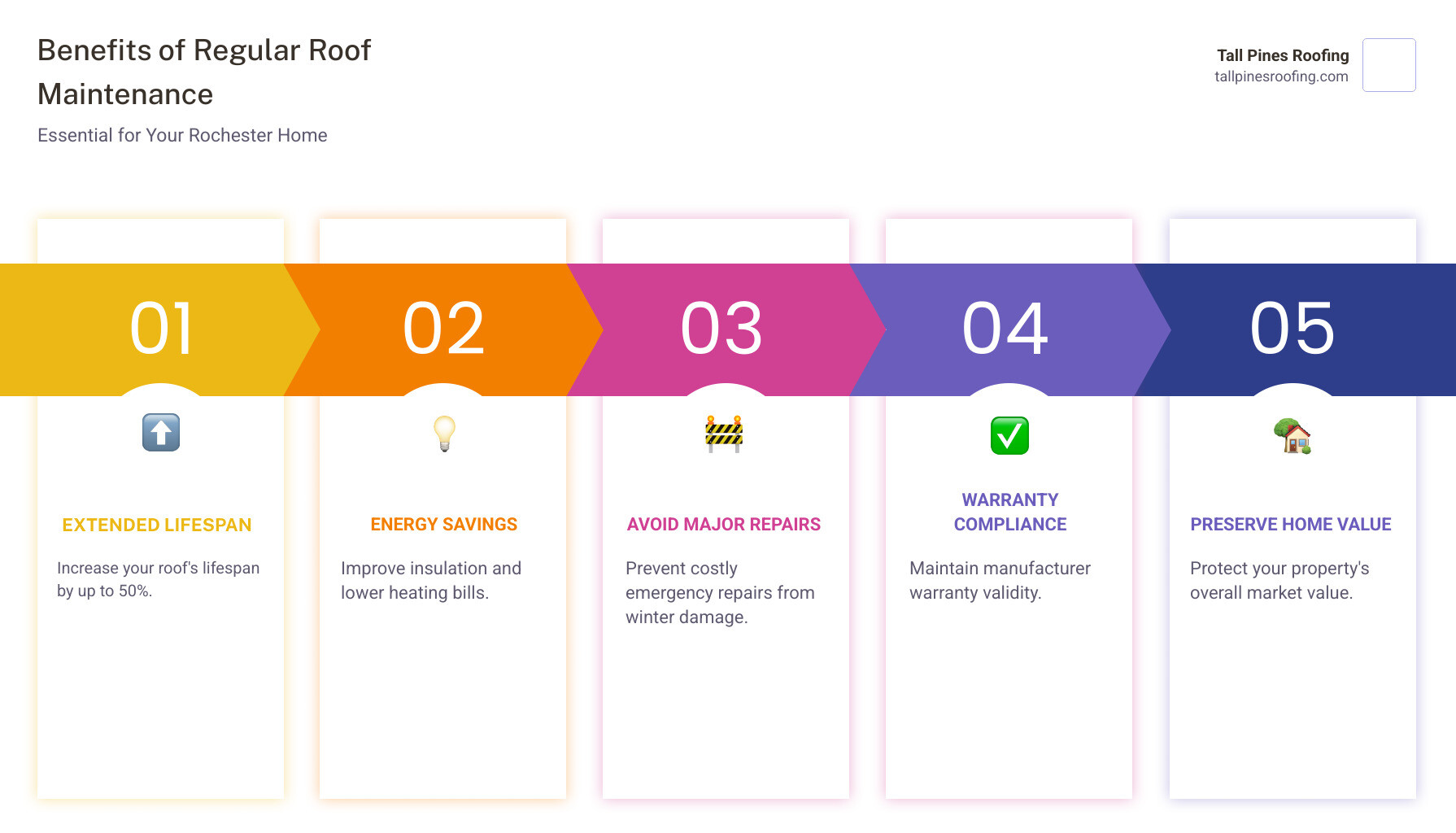Select the Energy Savings heading
Image resolution: width=1456 pixels, height=833 pixels.
(x=444, y=525)
